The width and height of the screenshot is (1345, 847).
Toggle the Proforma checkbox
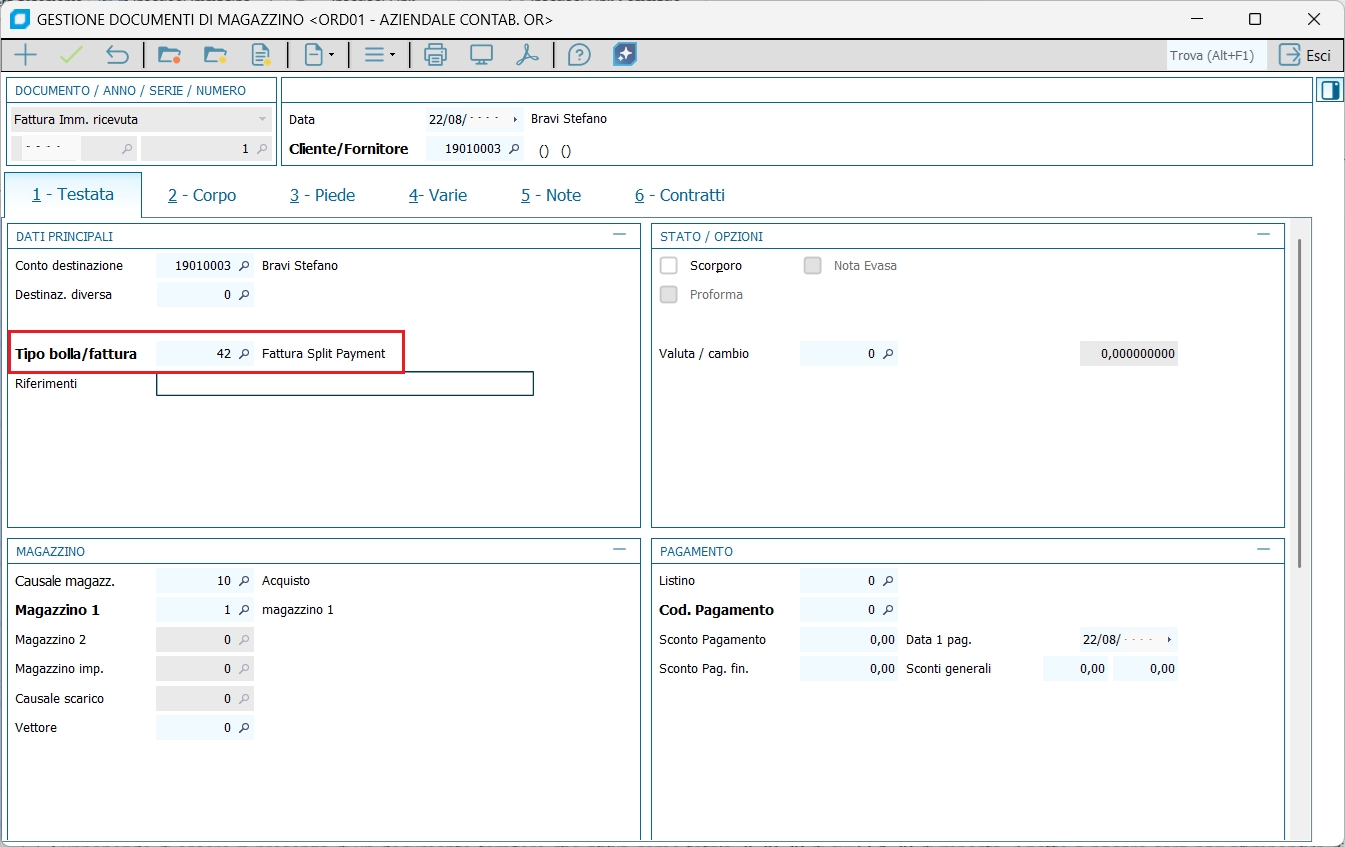669,295
